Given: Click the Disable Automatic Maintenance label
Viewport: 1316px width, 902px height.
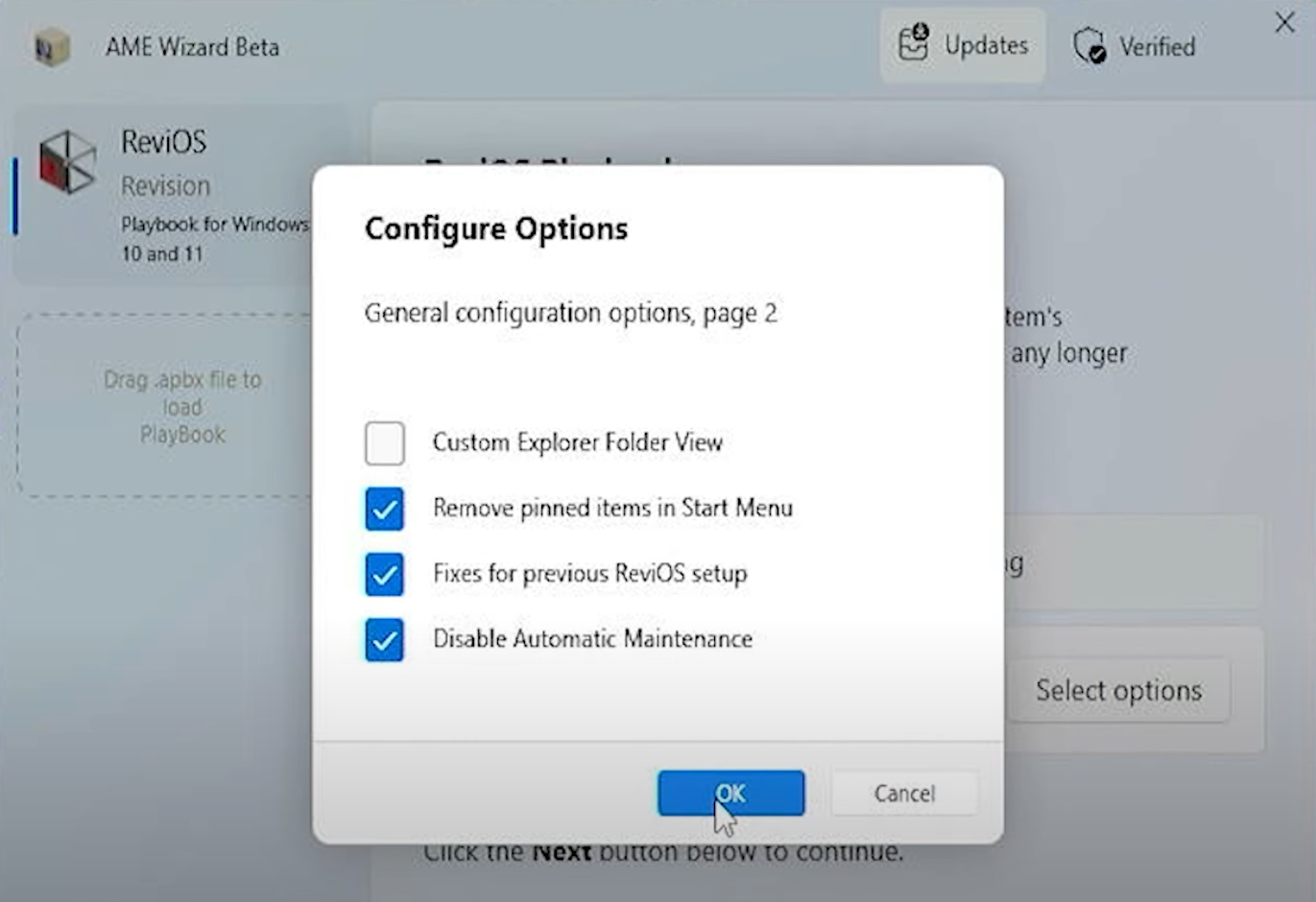Looking at the screenshot, I should coord(592,639).
